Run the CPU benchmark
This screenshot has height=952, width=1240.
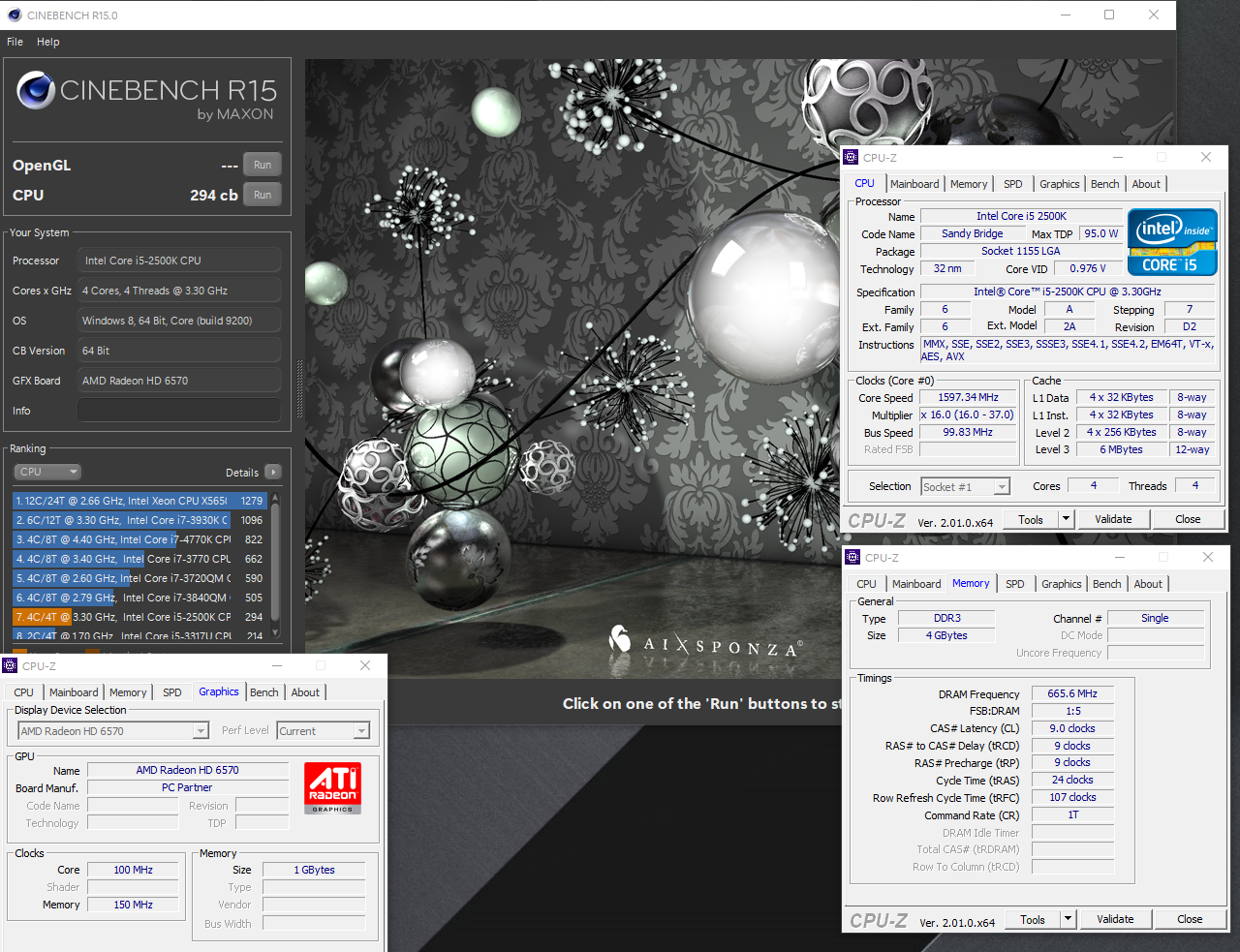(263, 195)
